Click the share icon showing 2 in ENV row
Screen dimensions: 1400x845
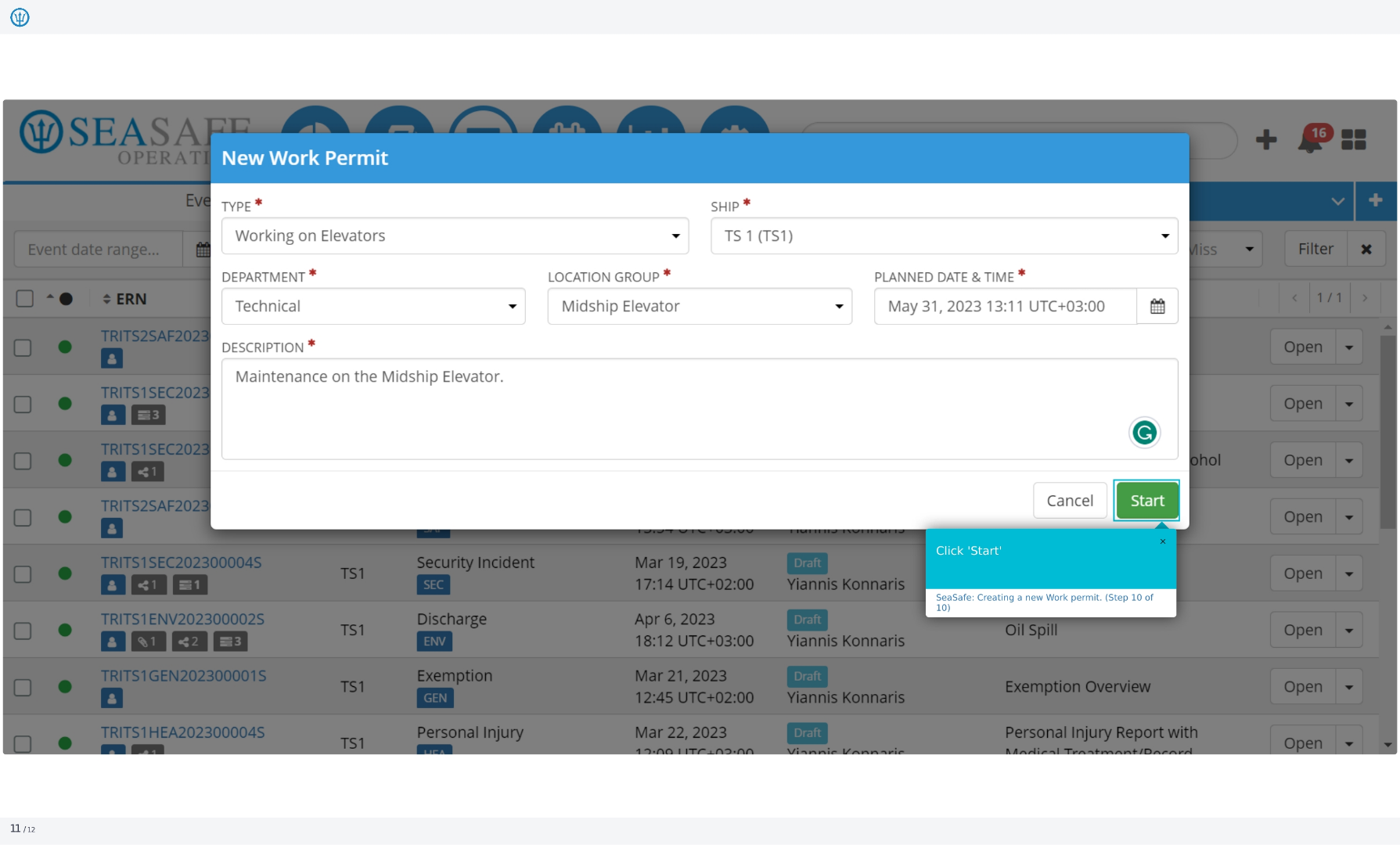(189, 642)
